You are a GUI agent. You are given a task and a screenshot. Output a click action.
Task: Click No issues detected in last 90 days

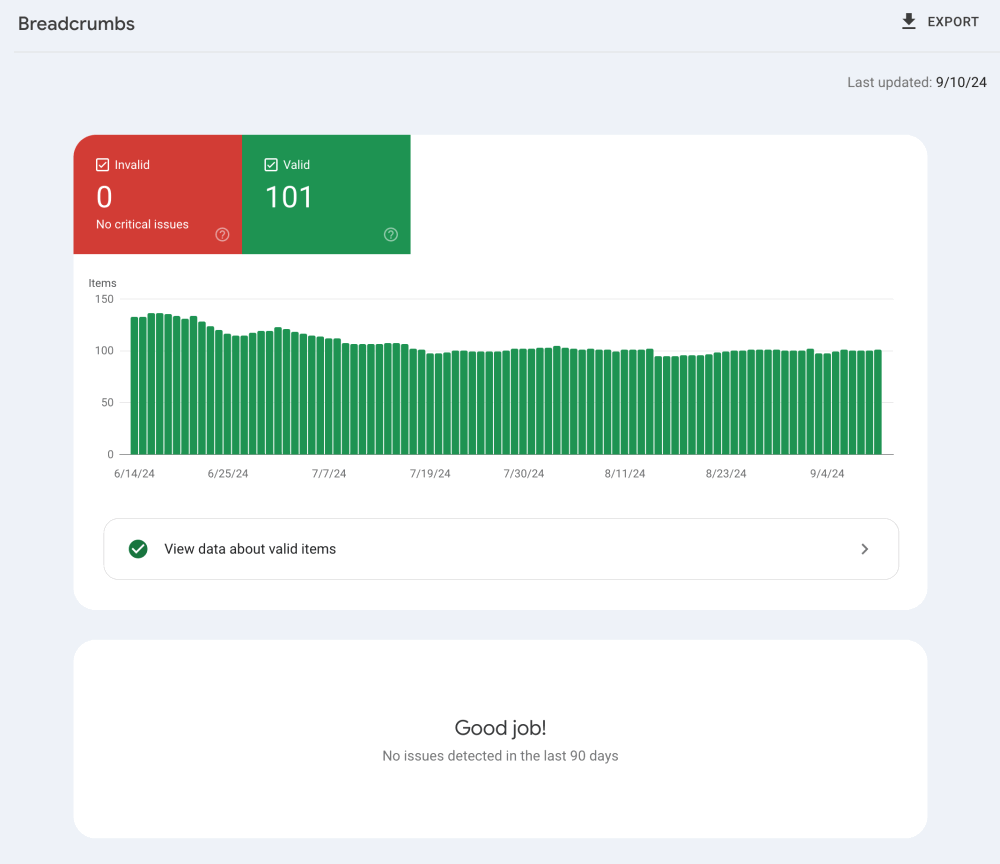pyautogui.click(x=500, y=756)
